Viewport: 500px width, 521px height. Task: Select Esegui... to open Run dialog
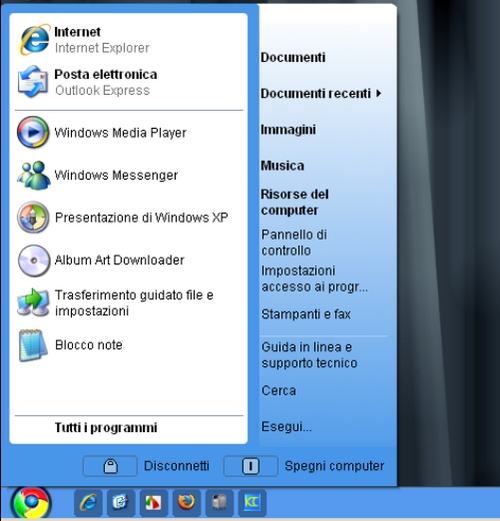[x=287, y=427]
